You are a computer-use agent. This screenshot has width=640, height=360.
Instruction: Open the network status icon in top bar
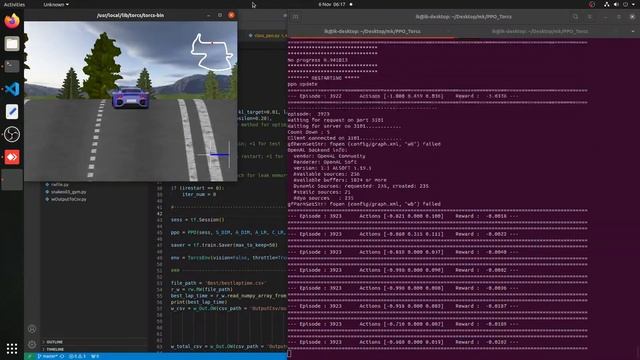(x=607, y=4)
